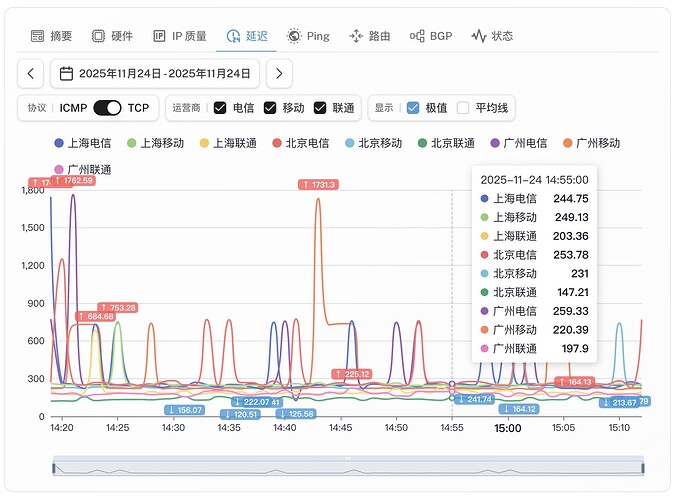Image resolution: width=675 pixels, height=500 pixels.
Task: Click the 摘要 summary tab icon
Action: (x=37, y=36)
